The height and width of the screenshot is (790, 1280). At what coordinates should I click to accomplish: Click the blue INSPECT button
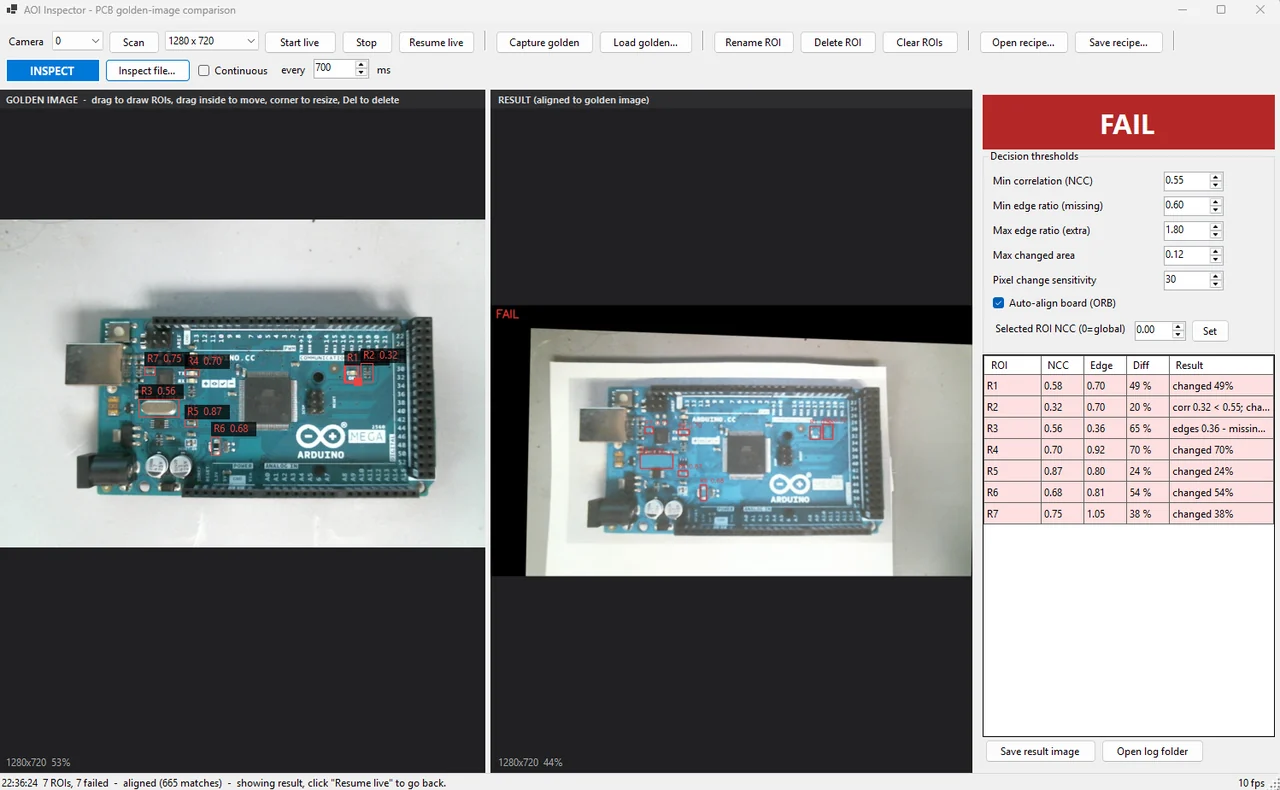click(x=52, y=70)
